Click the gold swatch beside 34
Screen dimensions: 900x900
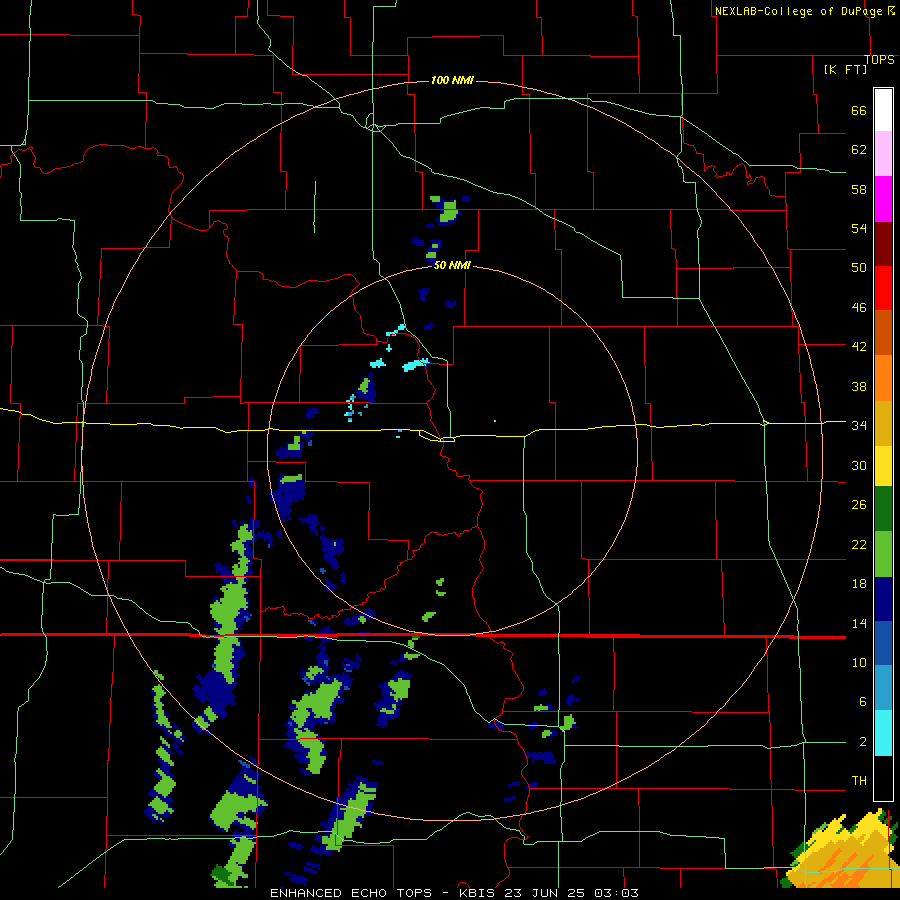pos(883,423)
